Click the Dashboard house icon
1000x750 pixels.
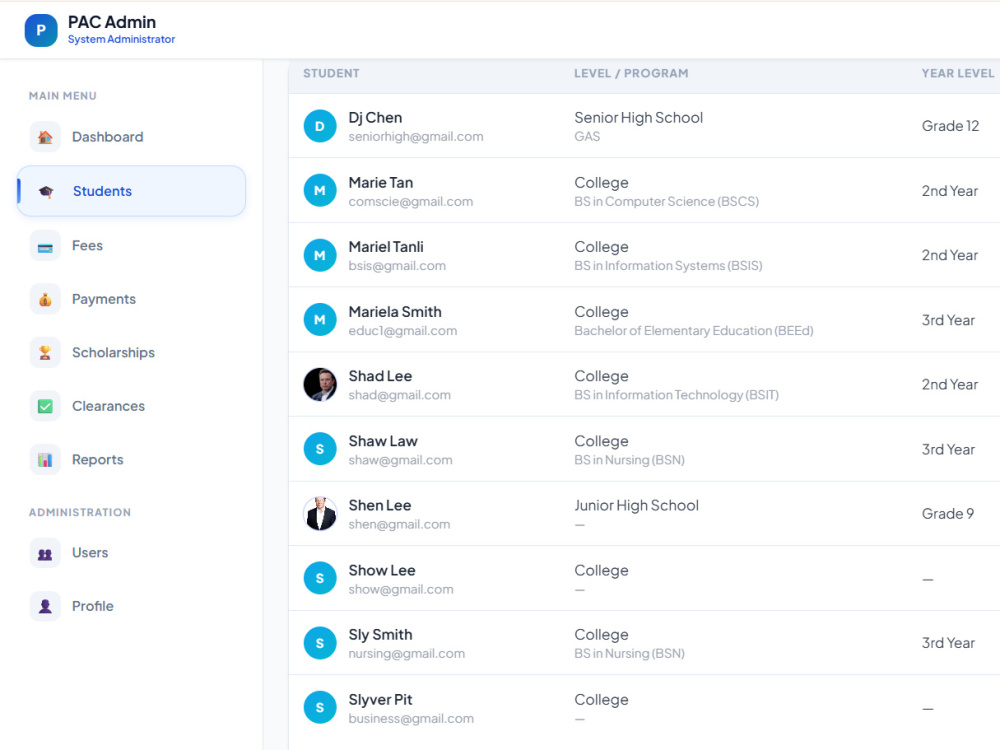pos(45,137)
